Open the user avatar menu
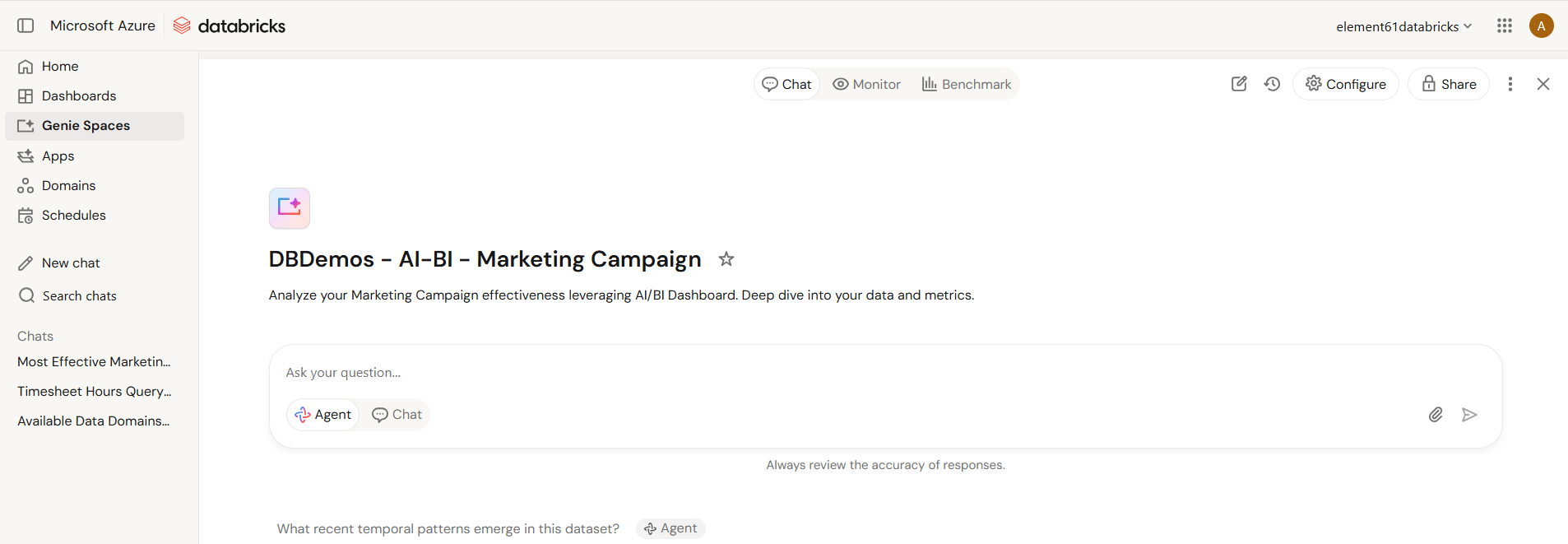The width and height of the screenshot is (1568, 544). pyautogui.click(x=1542, y=26)
